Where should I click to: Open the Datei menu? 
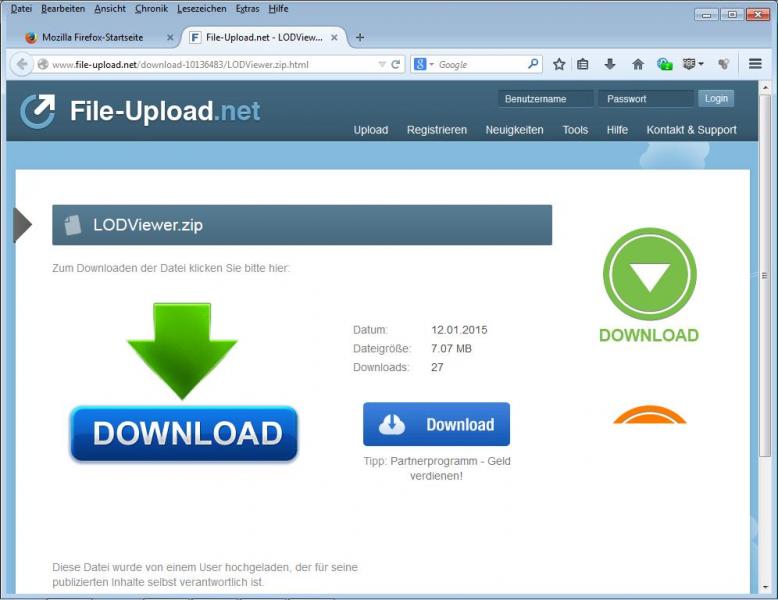tap(21, 8)
